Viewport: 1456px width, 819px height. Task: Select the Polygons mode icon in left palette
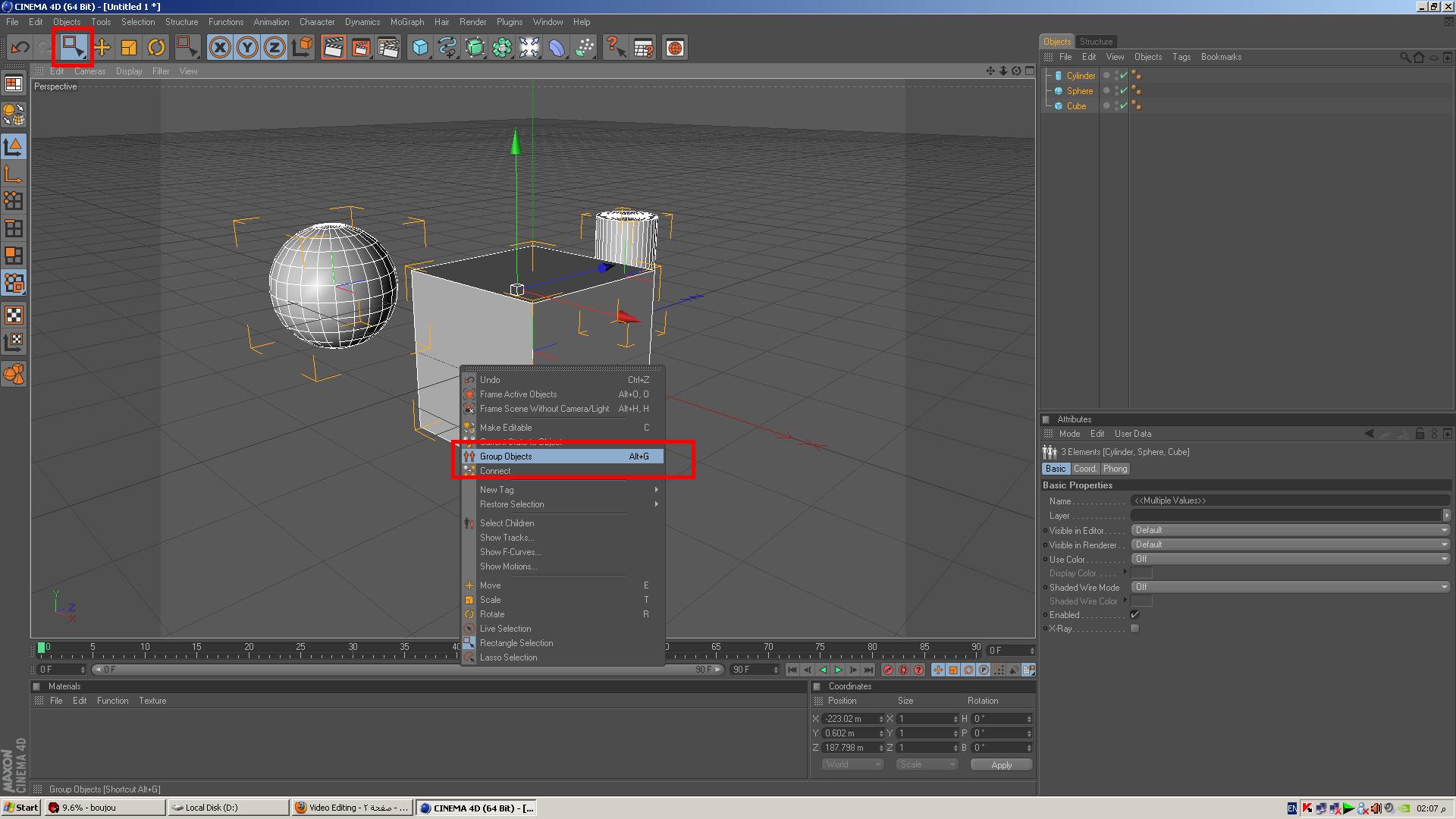[x=14, y=256]
